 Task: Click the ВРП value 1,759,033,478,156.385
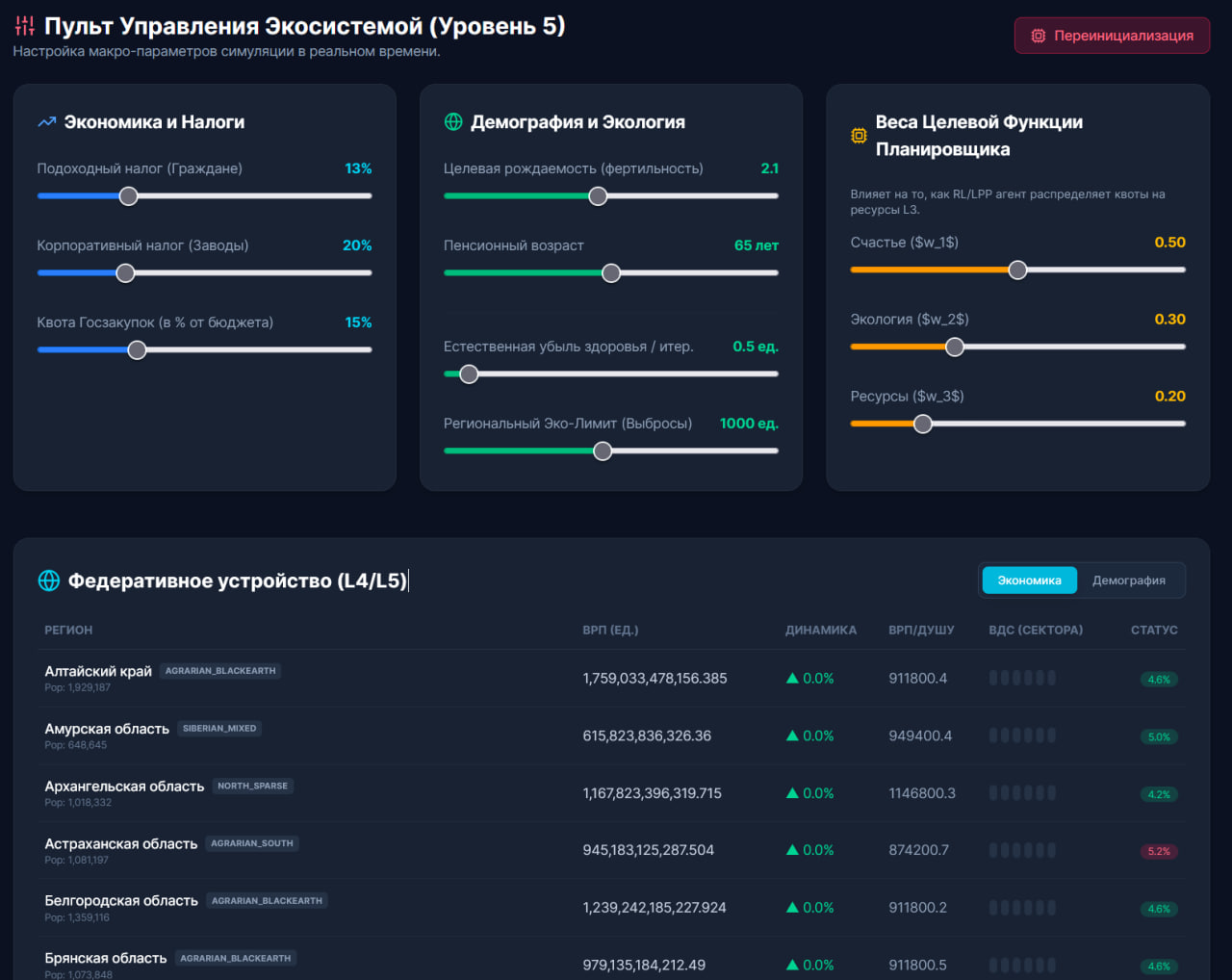(654, 678)
